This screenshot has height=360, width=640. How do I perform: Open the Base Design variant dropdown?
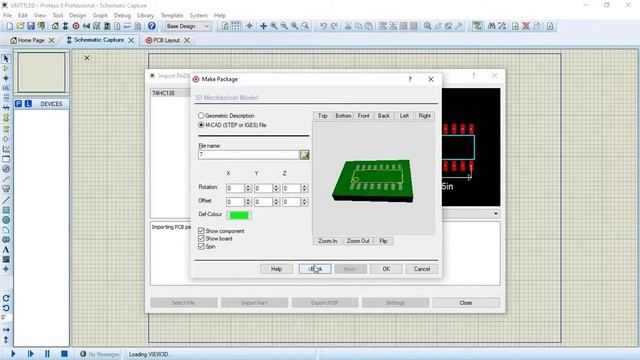pos(187,26)
